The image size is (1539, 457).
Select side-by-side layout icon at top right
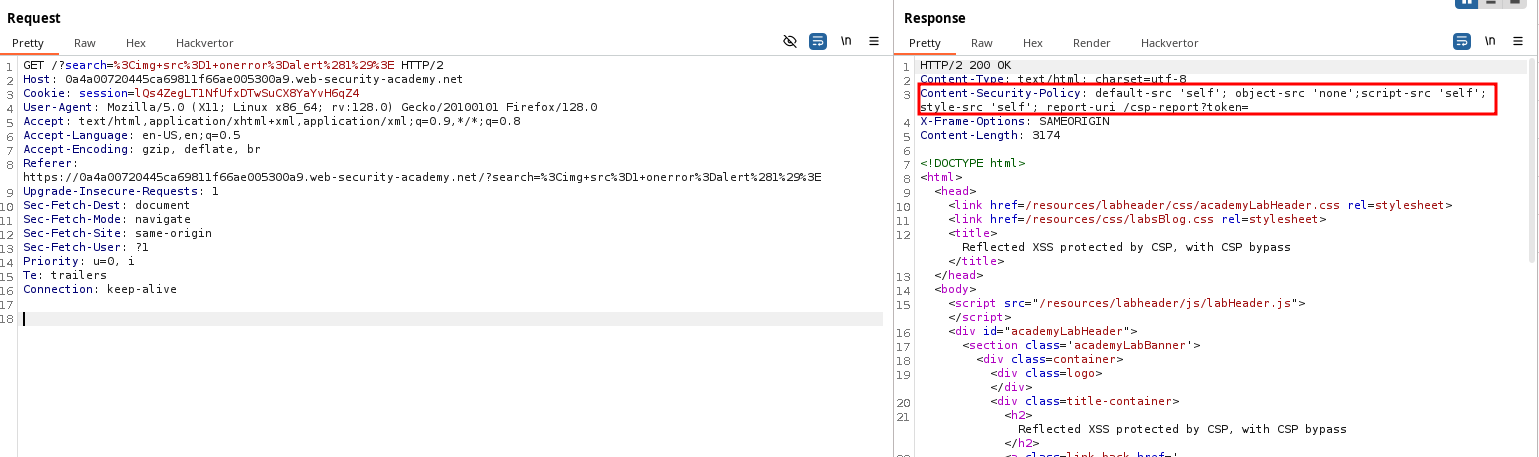pos(1467,3)
